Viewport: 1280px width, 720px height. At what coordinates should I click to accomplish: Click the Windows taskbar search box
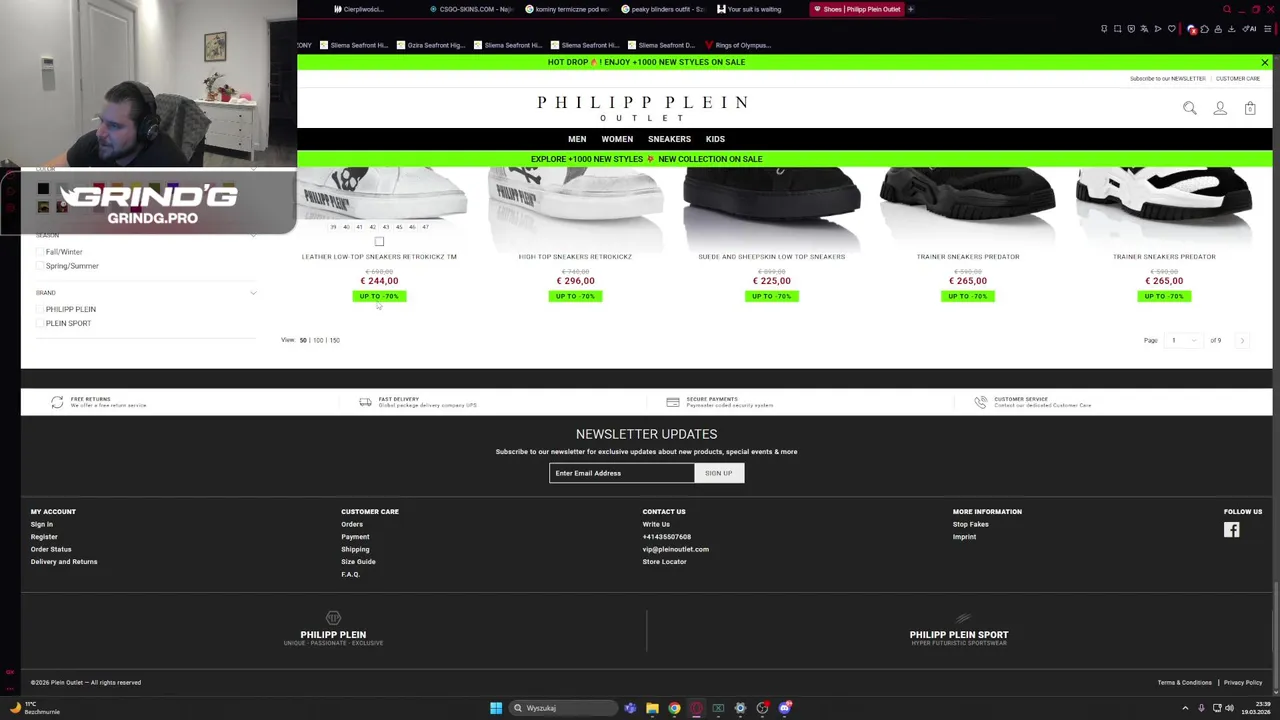(562, 708)
